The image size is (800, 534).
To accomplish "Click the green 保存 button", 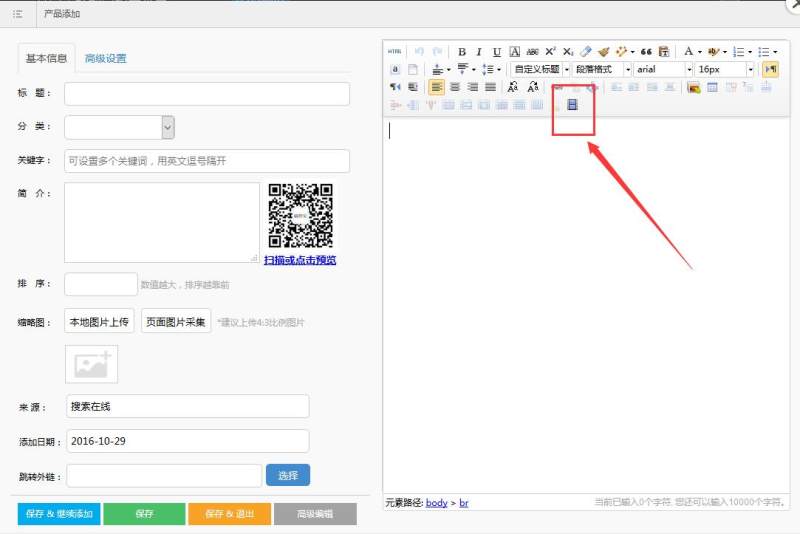I will coord(144,514).
